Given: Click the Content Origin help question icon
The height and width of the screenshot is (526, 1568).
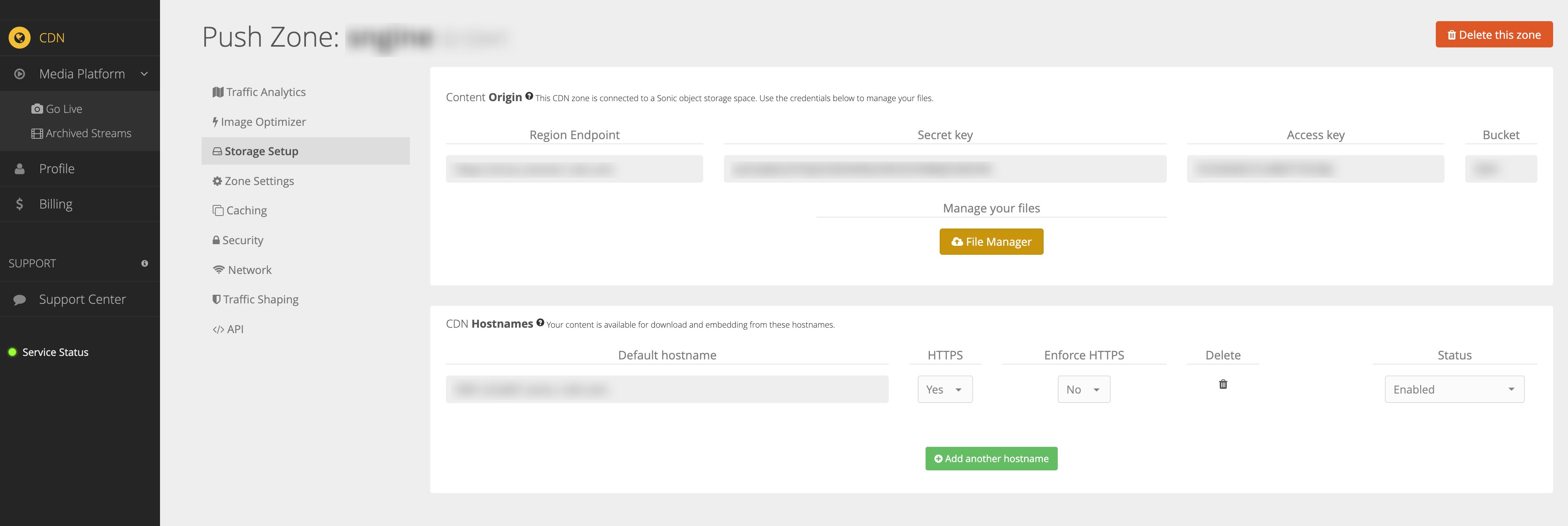Looking at the screenshot, I should [529, 96].
